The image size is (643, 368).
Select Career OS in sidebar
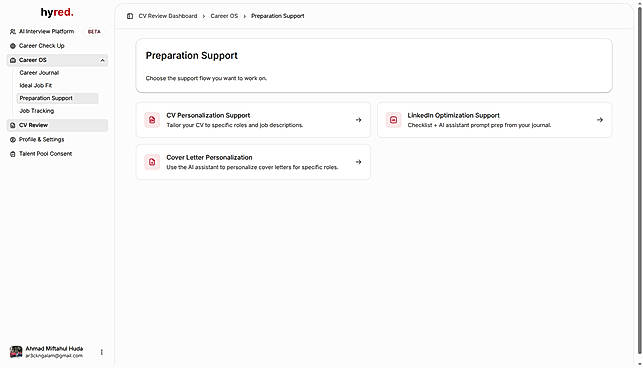pyautogui.click(x=57, y=60)
